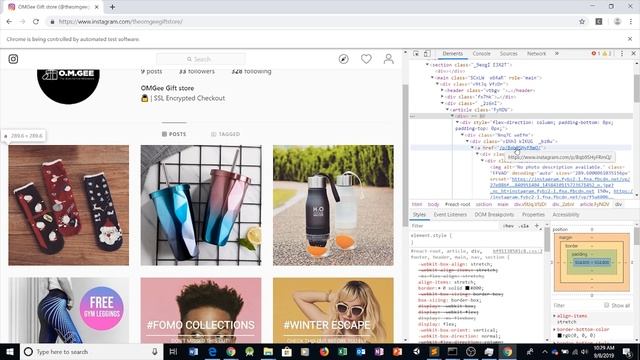Add new style rule plus icon

pos(537,226)
